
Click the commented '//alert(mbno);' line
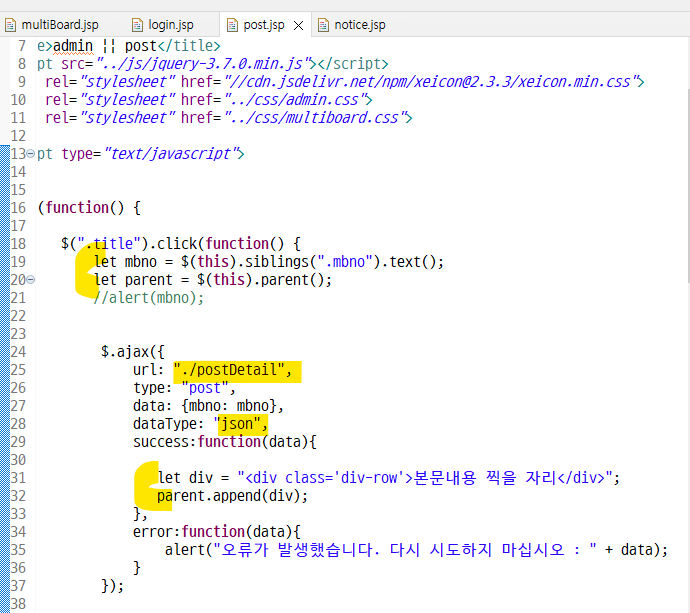149,298
